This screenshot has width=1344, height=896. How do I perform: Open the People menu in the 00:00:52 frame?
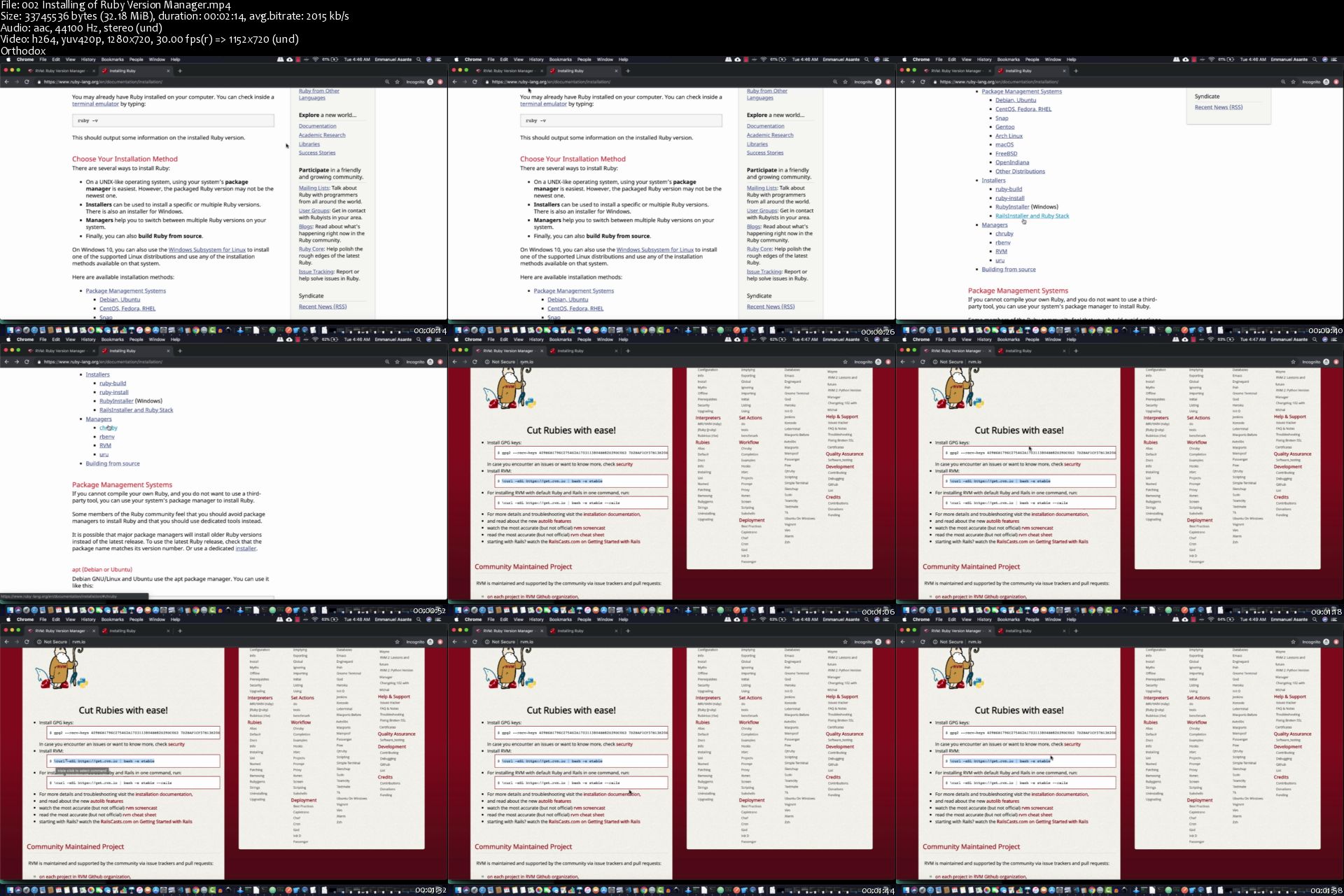[x=136, y=339]
